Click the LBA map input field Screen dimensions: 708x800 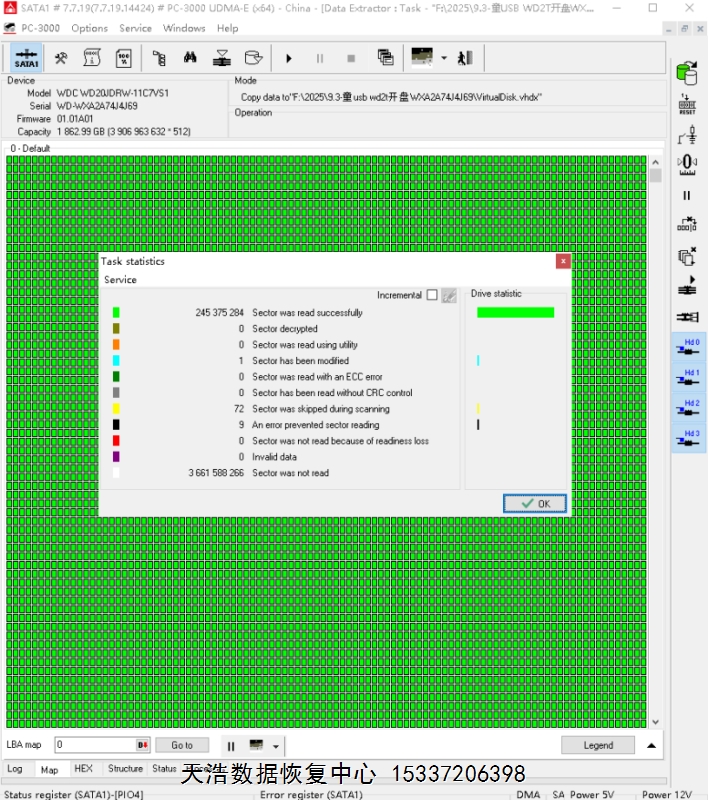click(x=95, y=745)
